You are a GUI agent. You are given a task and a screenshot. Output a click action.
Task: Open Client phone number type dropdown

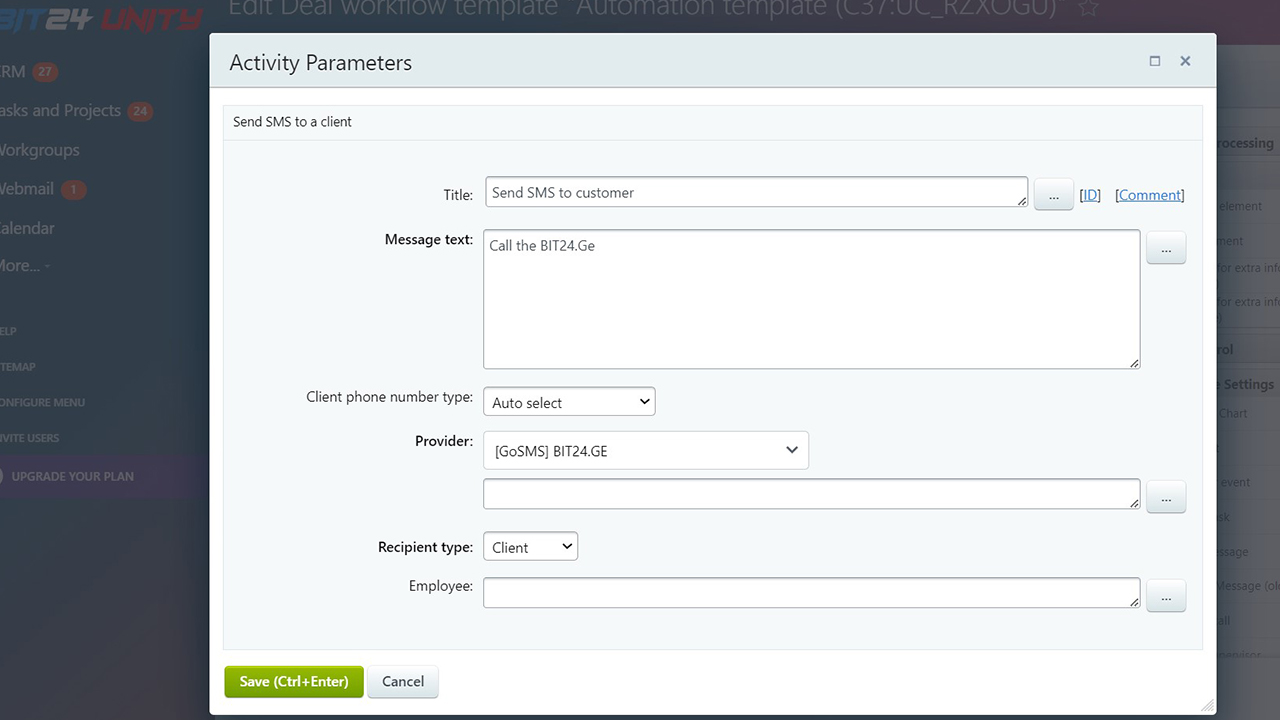click(569, 402)
